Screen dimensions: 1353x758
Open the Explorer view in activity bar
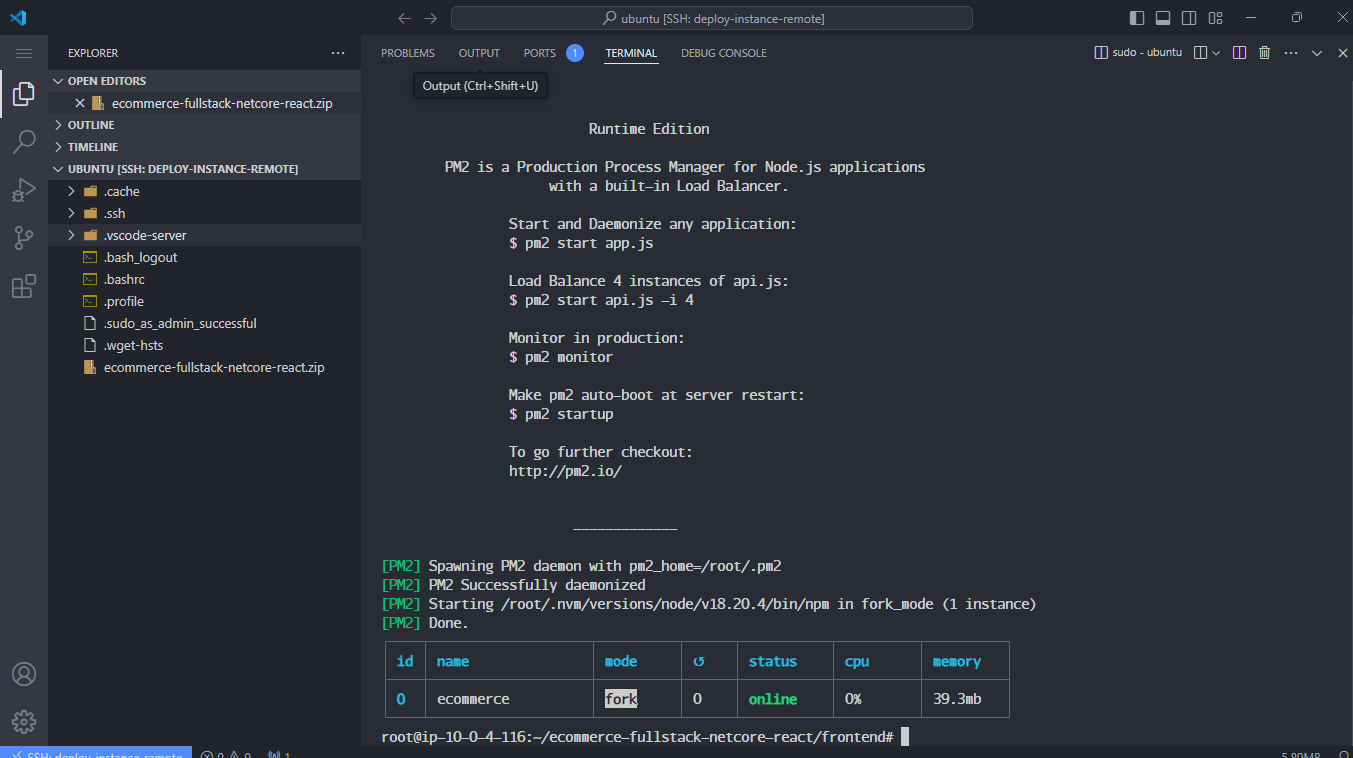point(24,94)
